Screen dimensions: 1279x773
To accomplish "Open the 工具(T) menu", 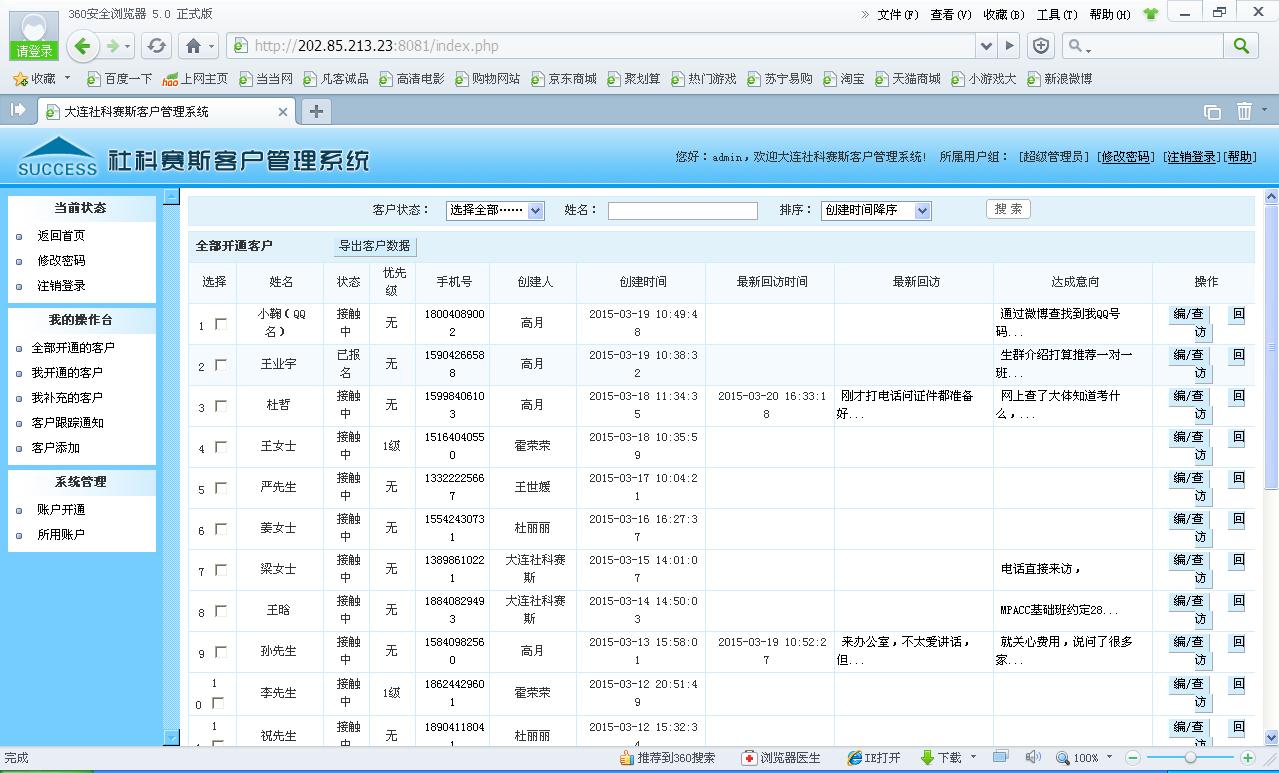I will point(1057,14).
